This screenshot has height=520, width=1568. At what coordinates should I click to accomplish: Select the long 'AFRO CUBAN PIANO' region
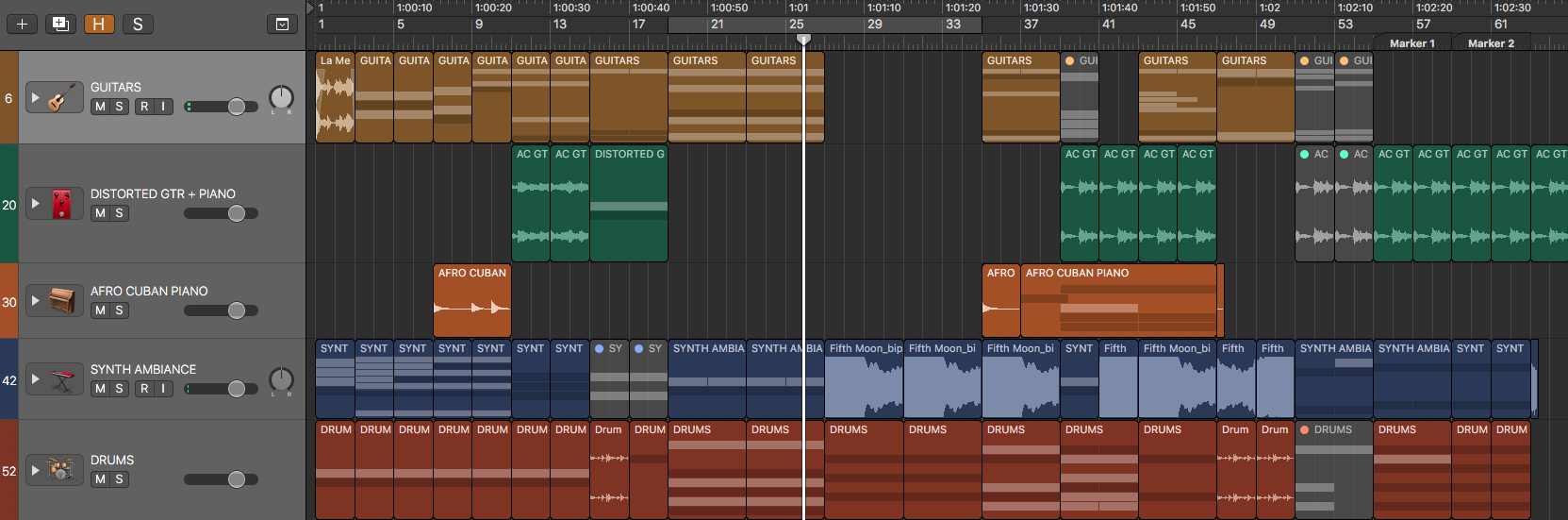tap(1119, 300)
